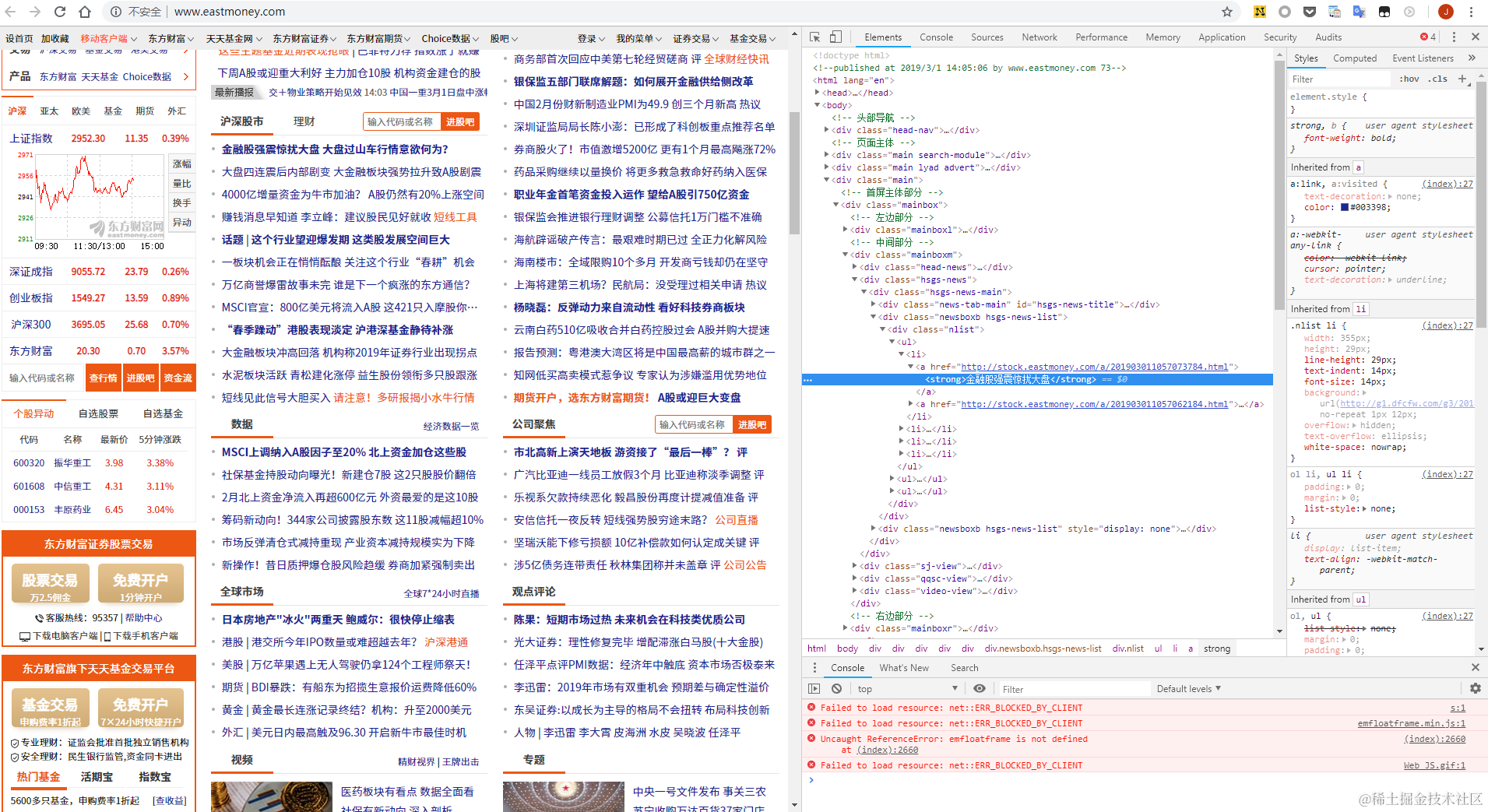
Task: Expand the head element node
Action: (x=817, y=93)
